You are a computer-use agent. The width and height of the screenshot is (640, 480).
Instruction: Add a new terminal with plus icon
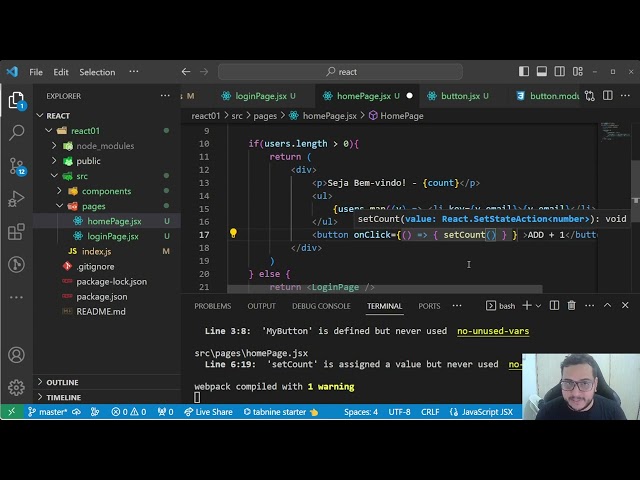527,305
